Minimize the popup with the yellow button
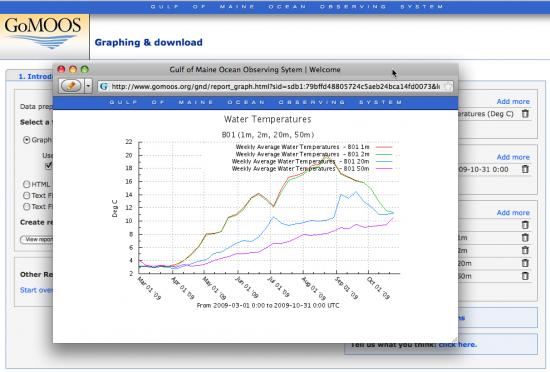Viewport: 550px width, 372px height. coord(73,69)
